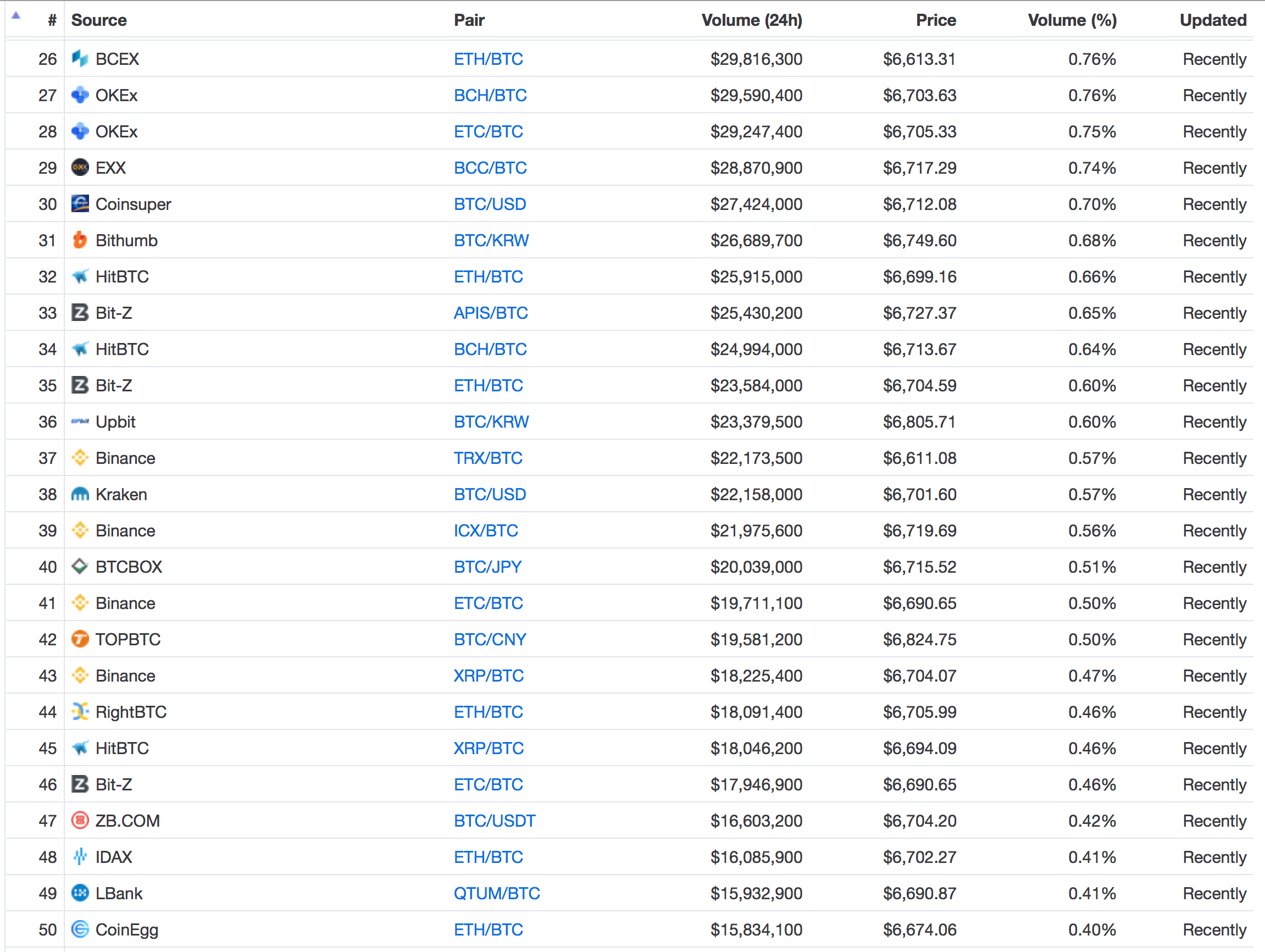The image size is (1265, 952).
Task: Open ETC/BTC pair link for OKEx
Action: click(489, 131)
